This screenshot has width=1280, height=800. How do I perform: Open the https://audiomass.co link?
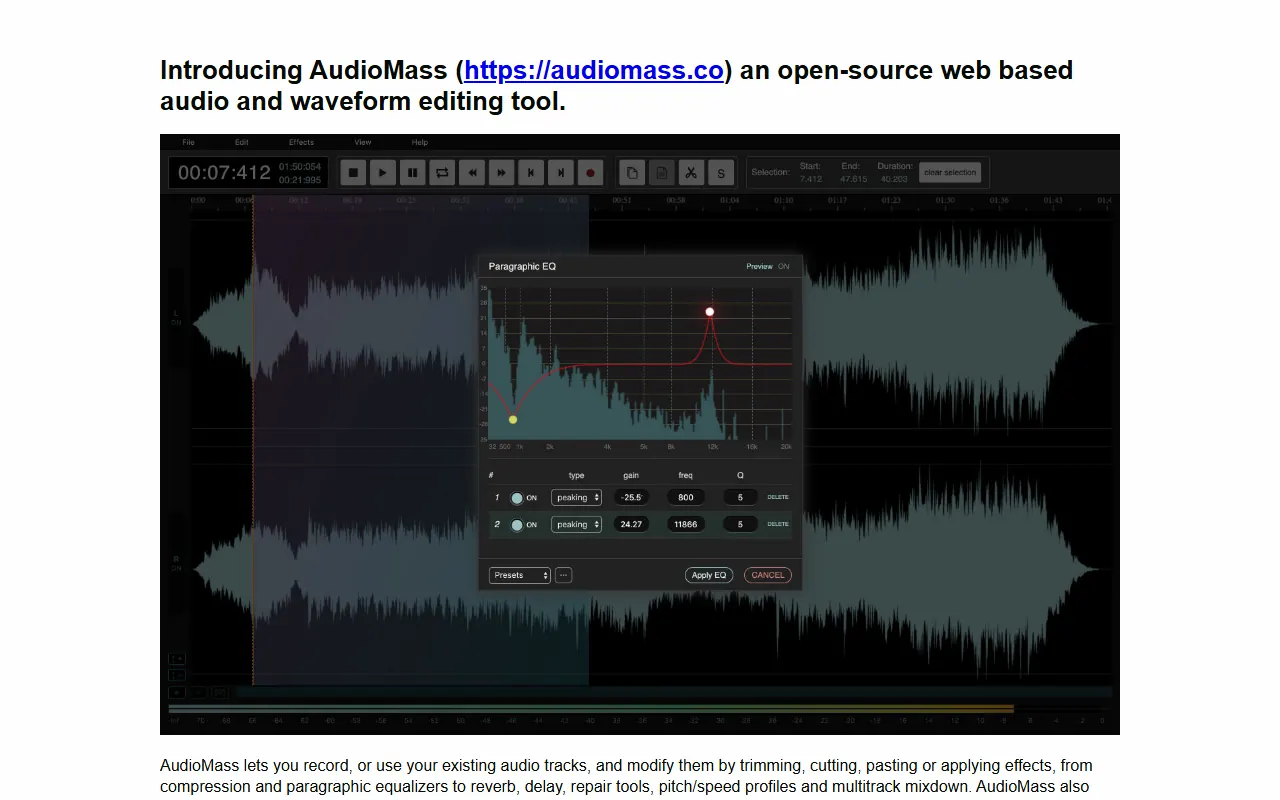point(594,70)
